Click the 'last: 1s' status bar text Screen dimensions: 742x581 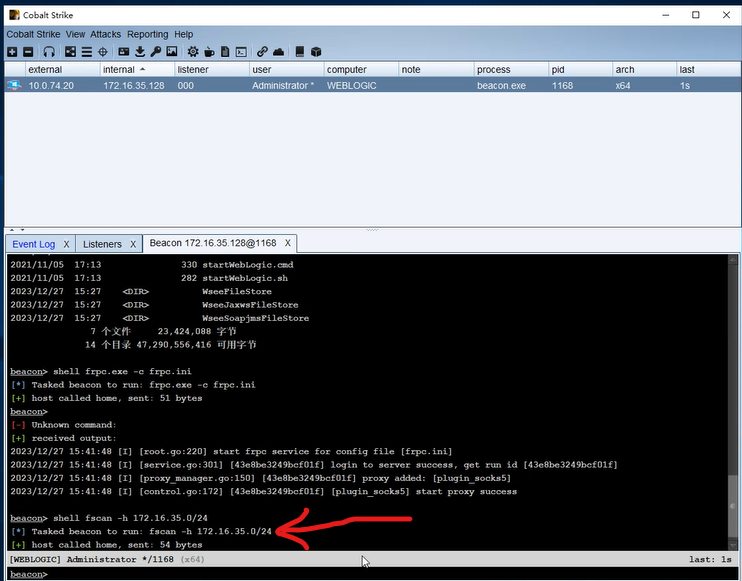(x=710, y=559)
